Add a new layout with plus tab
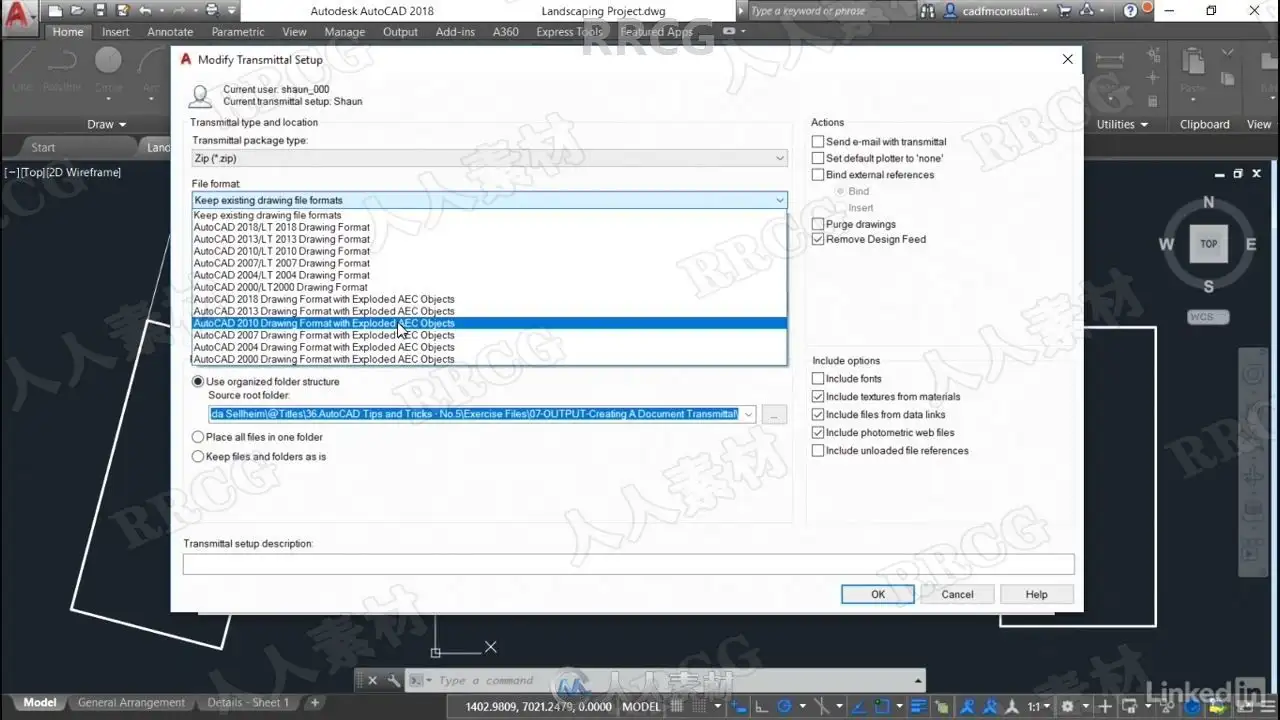The height and width of the screenshot is (720, 1280). [x=314, y=703]
